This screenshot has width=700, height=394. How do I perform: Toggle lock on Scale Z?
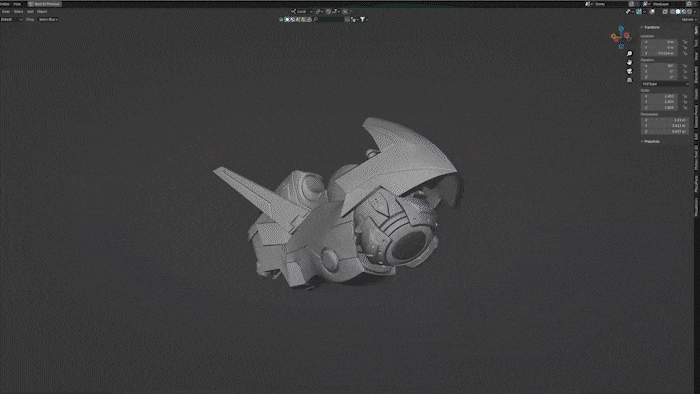[685, 108]
